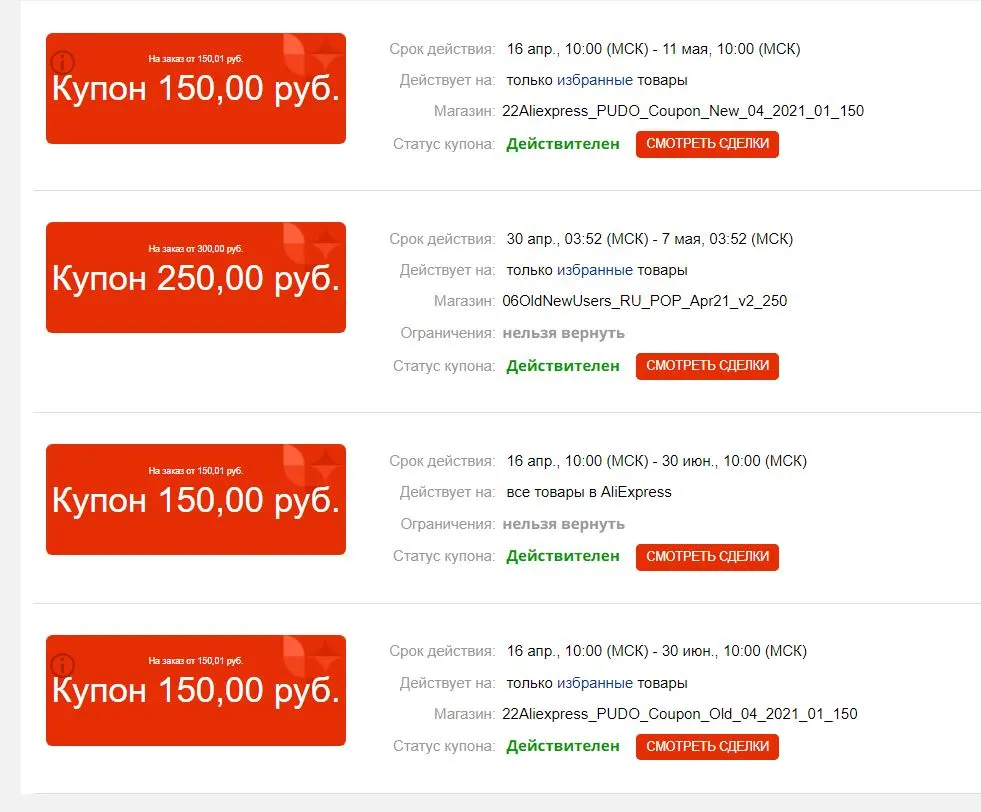Follow избранные link in the 250 руб. coupon
This screenshot has width=981, height=812.
(x=594, y=270)
